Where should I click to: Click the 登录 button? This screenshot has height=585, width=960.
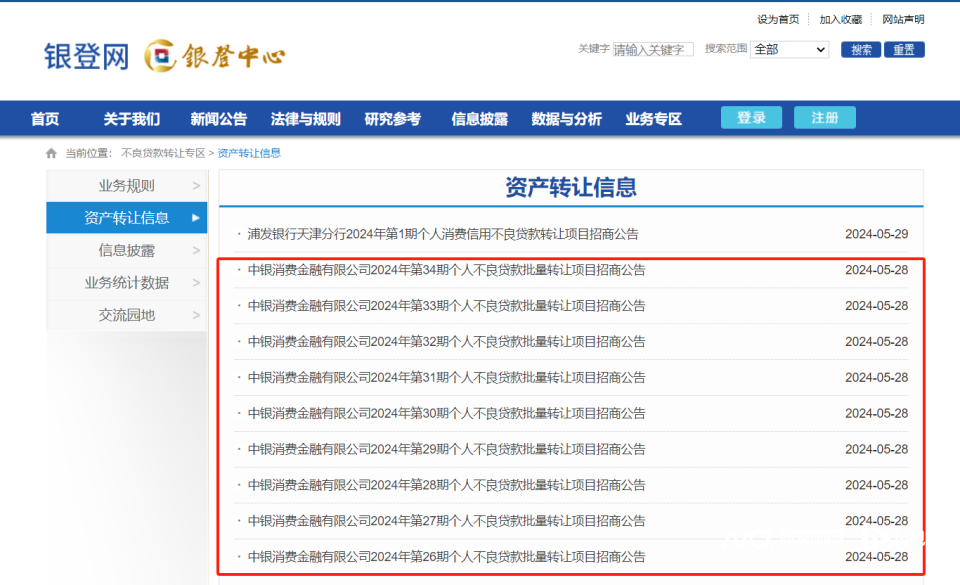pyautogui.click(x=751, y=117)
